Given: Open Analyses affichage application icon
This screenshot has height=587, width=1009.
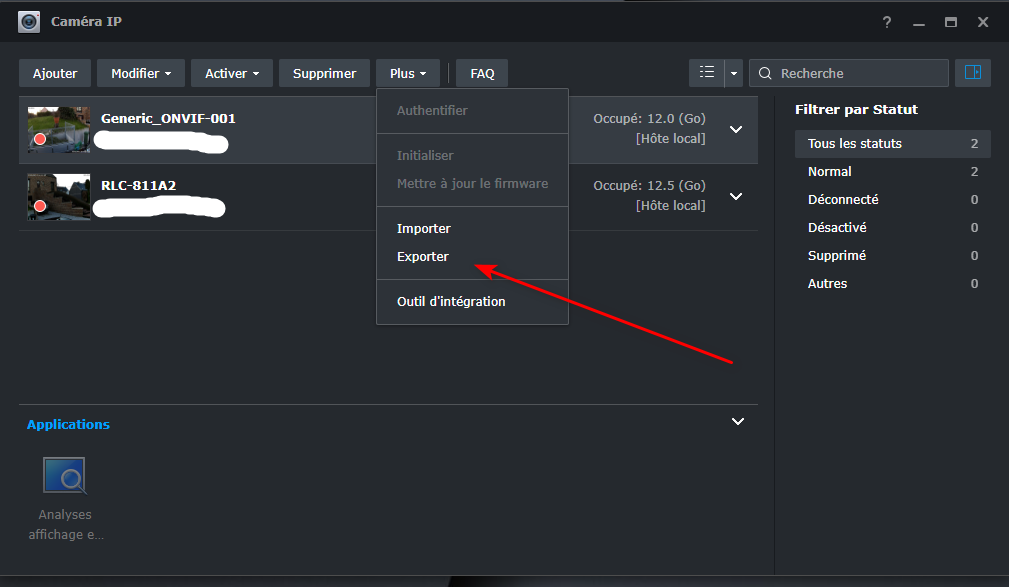Looking at the screenshot, I should [64, 476].
